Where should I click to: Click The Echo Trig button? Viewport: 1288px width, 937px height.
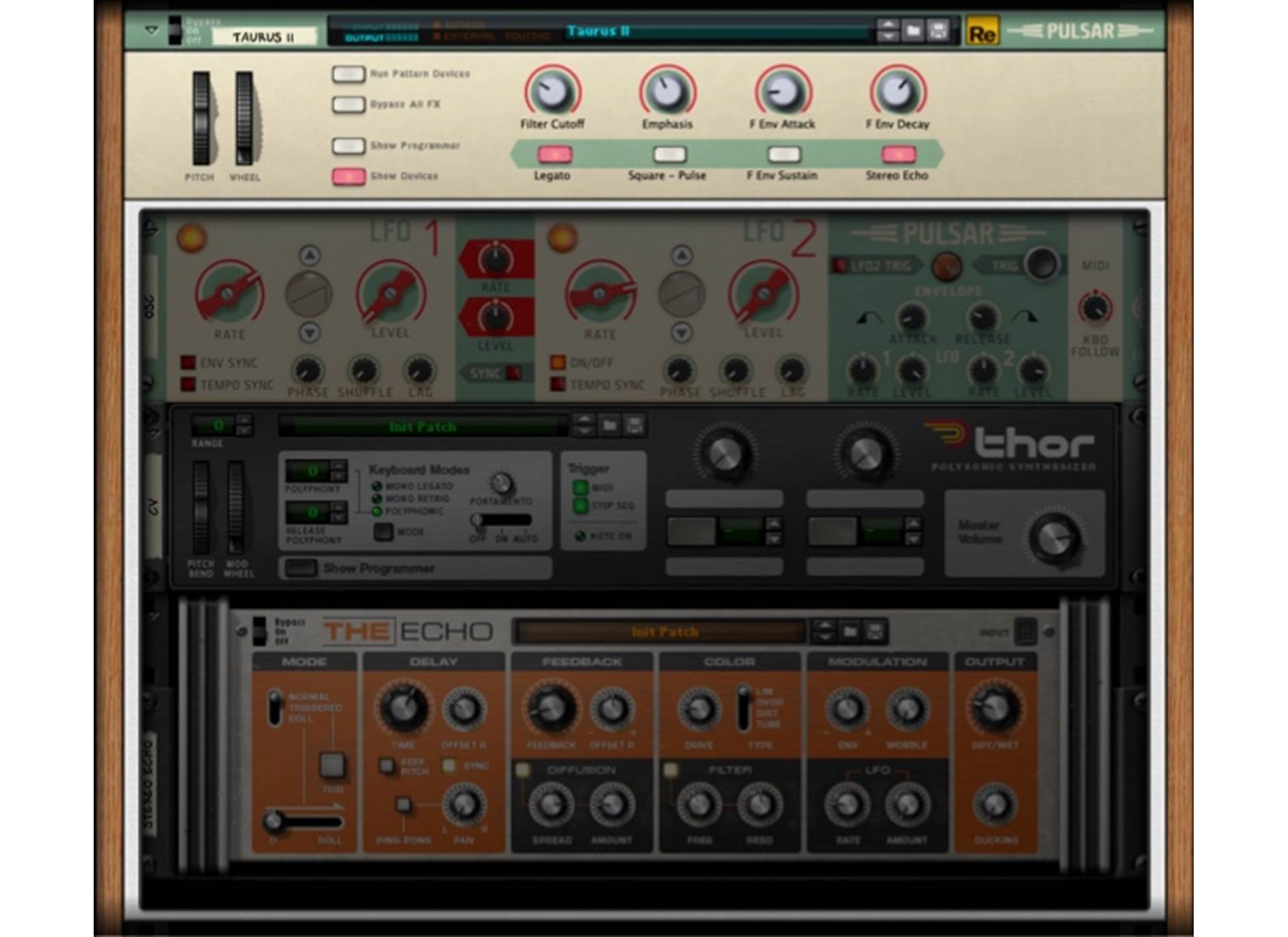[332, 765]
